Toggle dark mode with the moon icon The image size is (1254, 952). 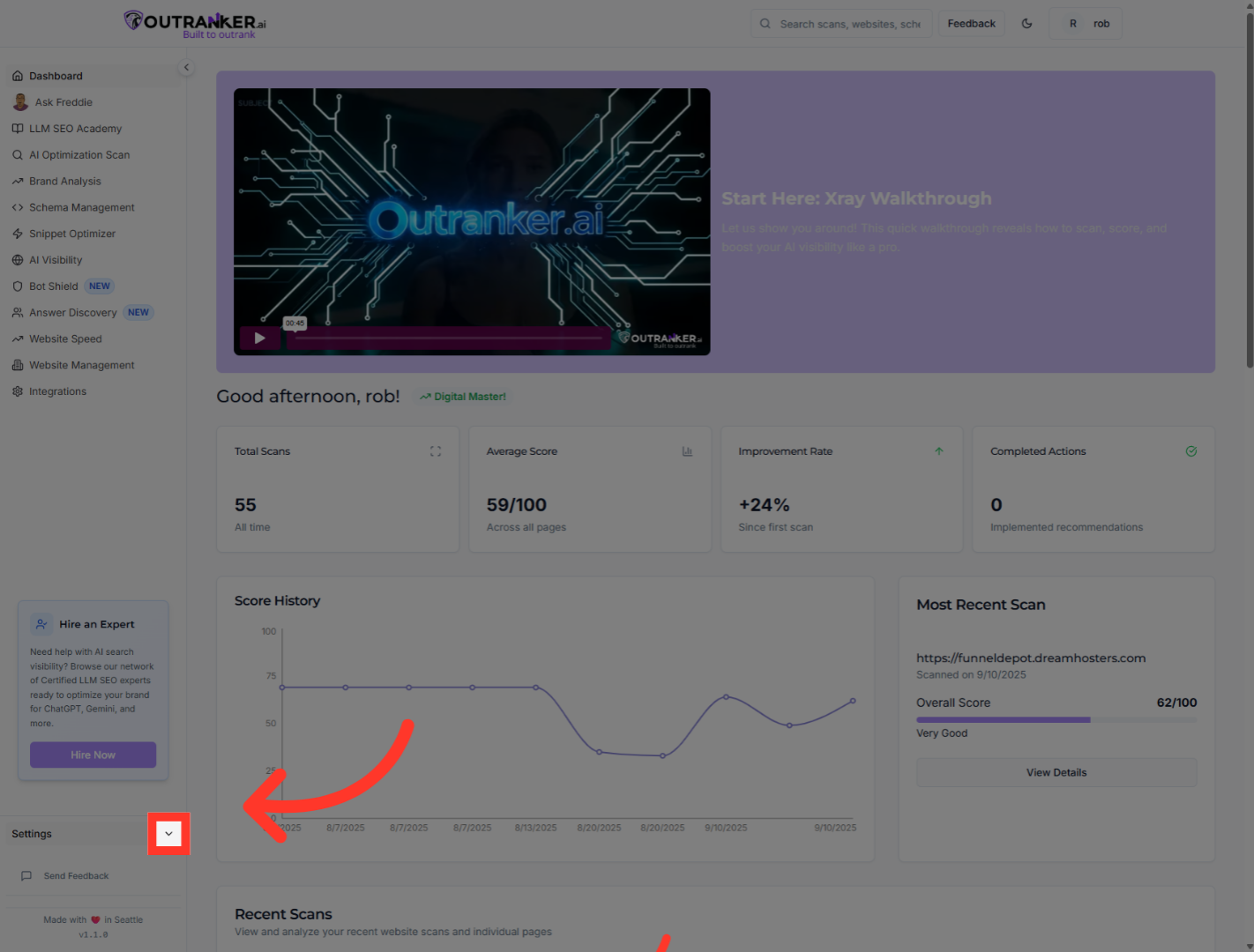[x=1026, y=24]
